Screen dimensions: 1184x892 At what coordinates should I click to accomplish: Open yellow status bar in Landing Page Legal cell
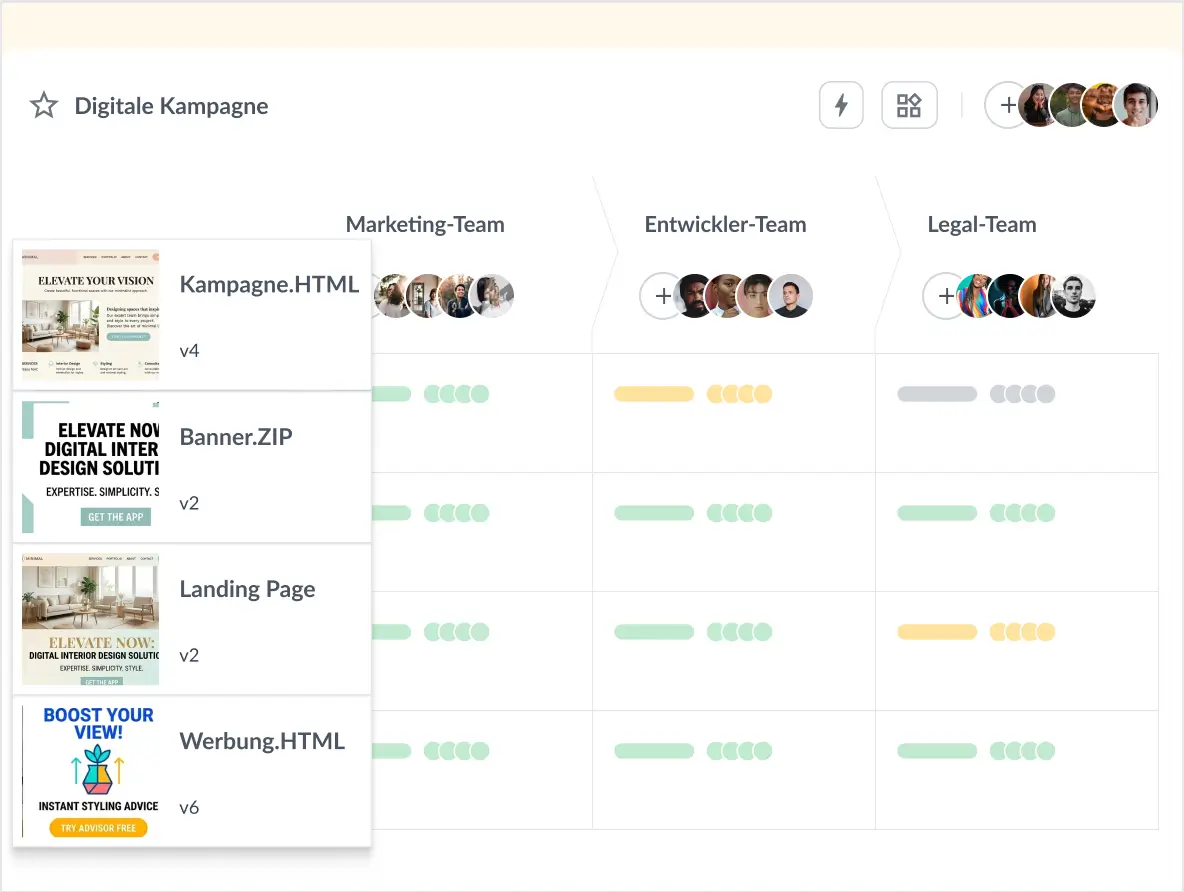pyautogui.click(x=937, y=631)
